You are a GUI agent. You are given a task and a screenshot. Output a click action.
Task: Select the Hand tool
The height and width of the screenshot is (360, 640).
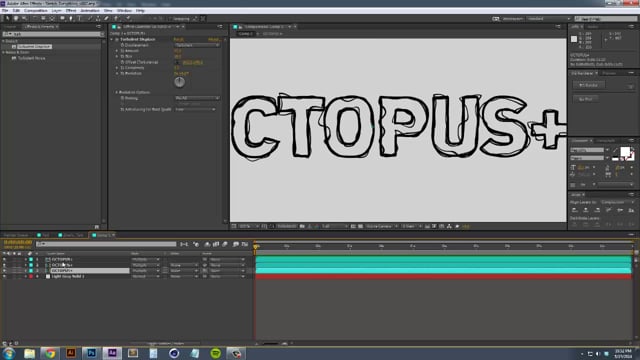click(16, 18)
